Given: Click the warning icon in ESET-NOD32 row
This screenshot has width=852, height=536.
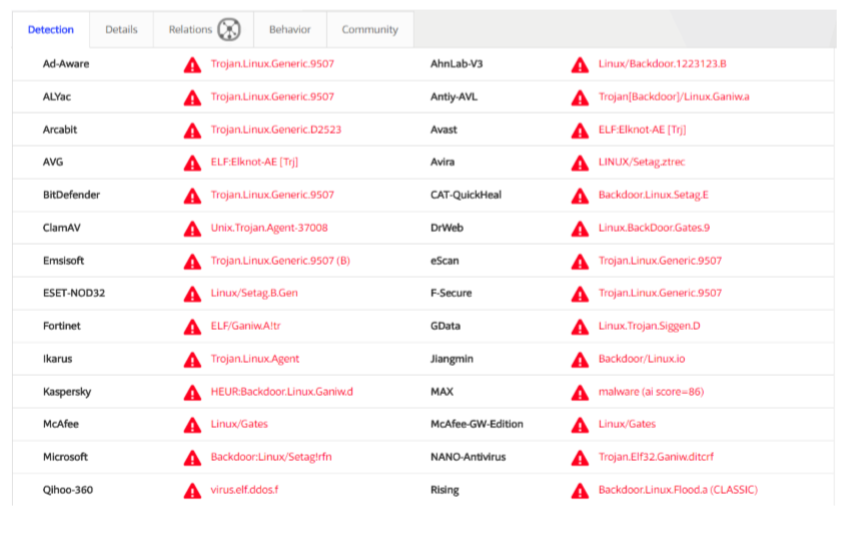Looking at the screenshot, I should click(192, 294).
